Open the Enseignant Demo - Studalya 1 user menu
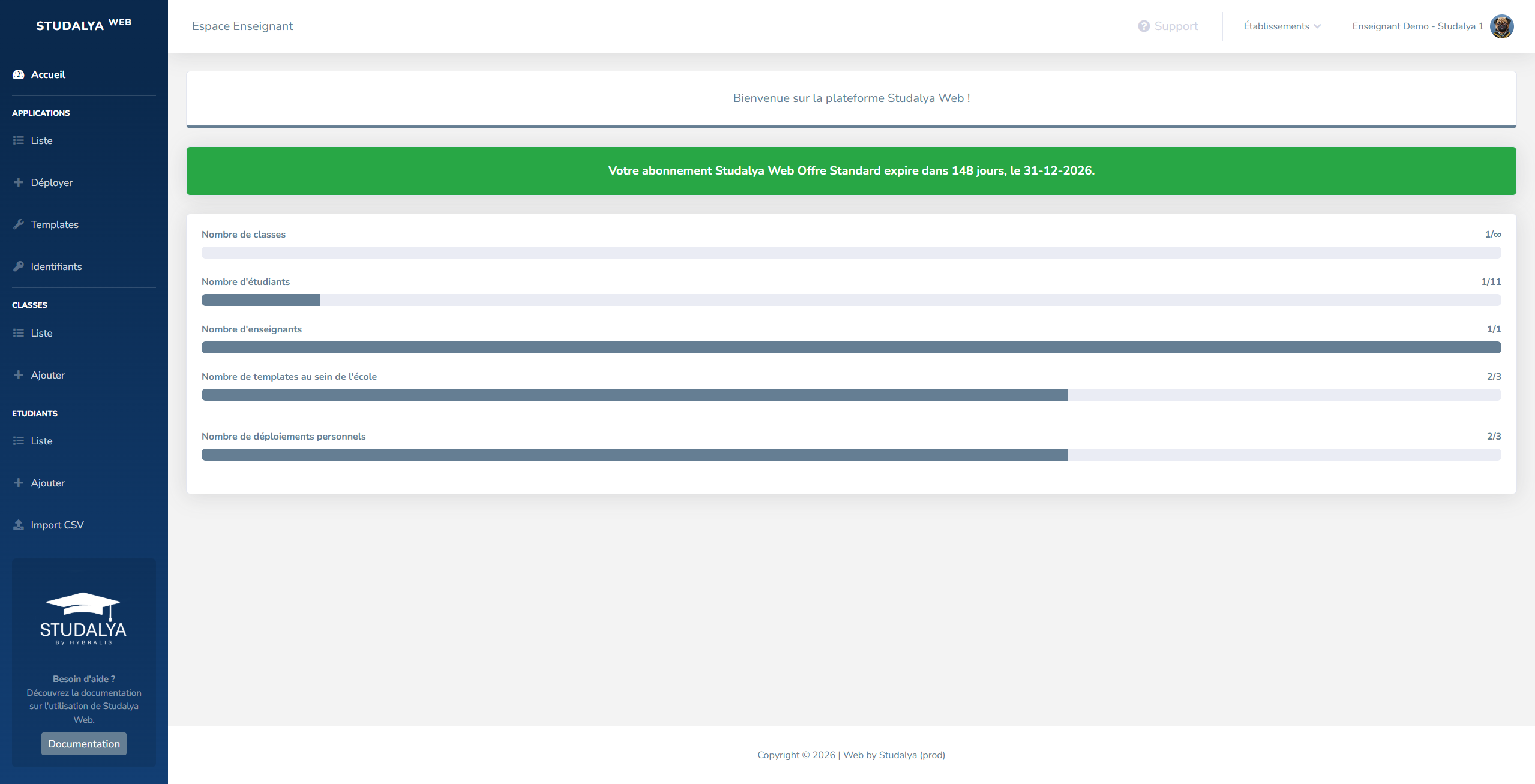The width and height of the screenshot is (1535, 784). tap(1433, 26)
